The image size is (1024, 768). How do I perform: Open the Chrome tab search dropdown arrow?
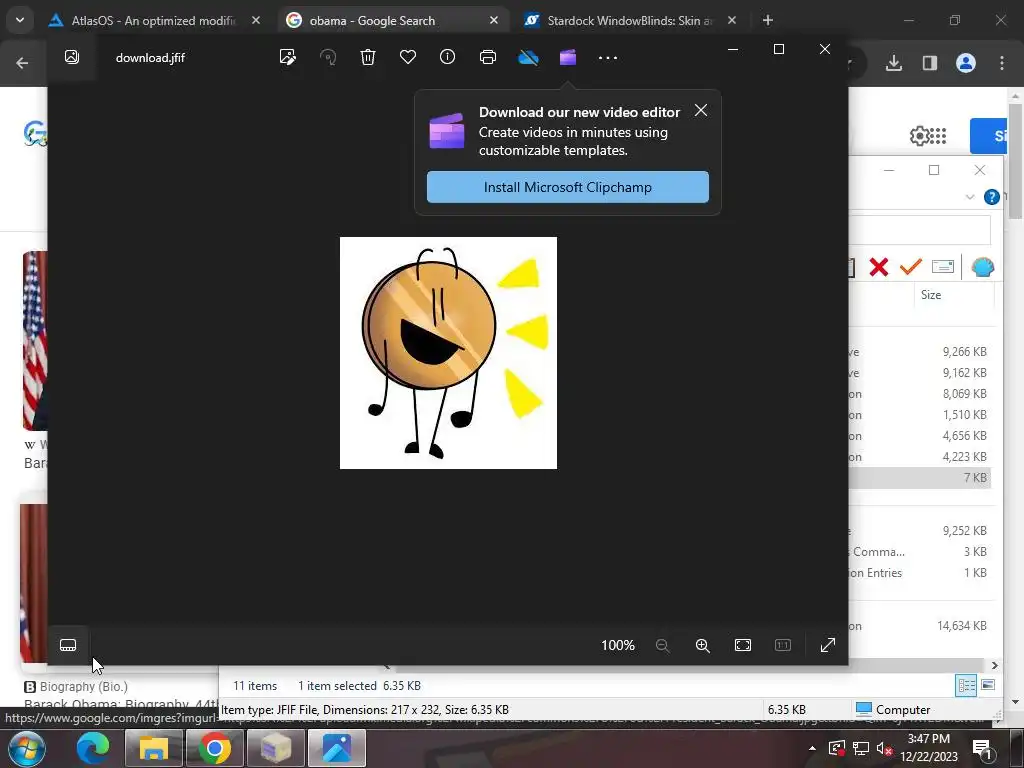click(20, 20)
